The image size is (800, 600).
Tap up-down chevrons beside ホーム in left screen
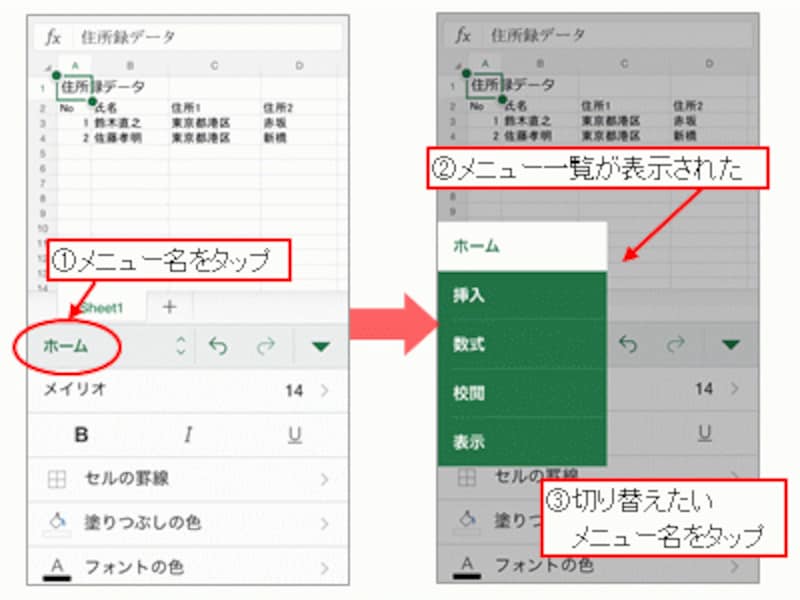tap(180, 345)
